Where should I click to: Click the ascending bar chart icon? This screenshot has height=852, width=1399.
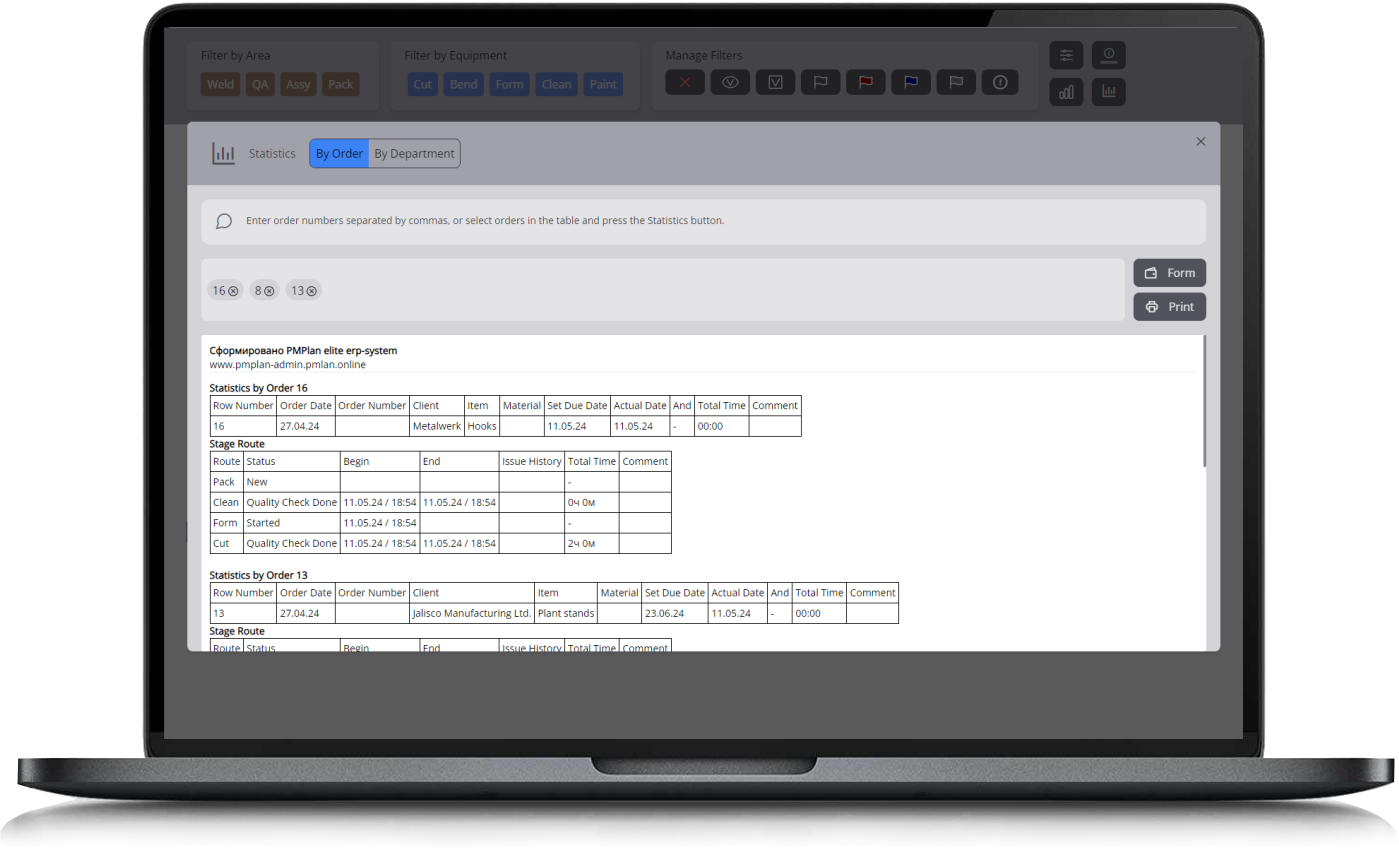[x=1066, y=92]
